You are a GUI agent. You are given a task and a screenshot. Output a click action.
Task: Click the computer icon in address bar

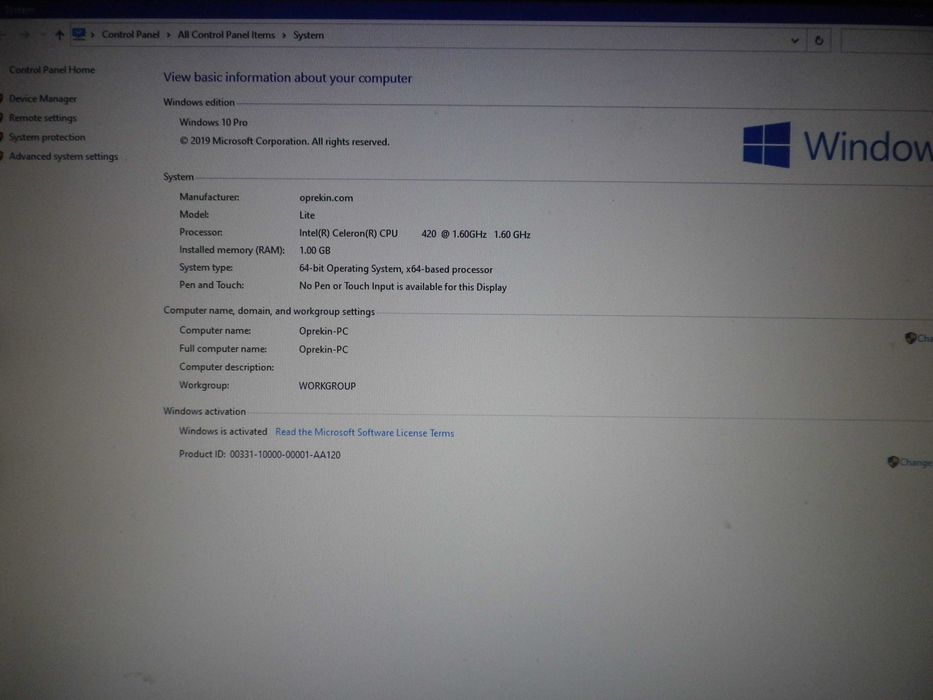79,34
